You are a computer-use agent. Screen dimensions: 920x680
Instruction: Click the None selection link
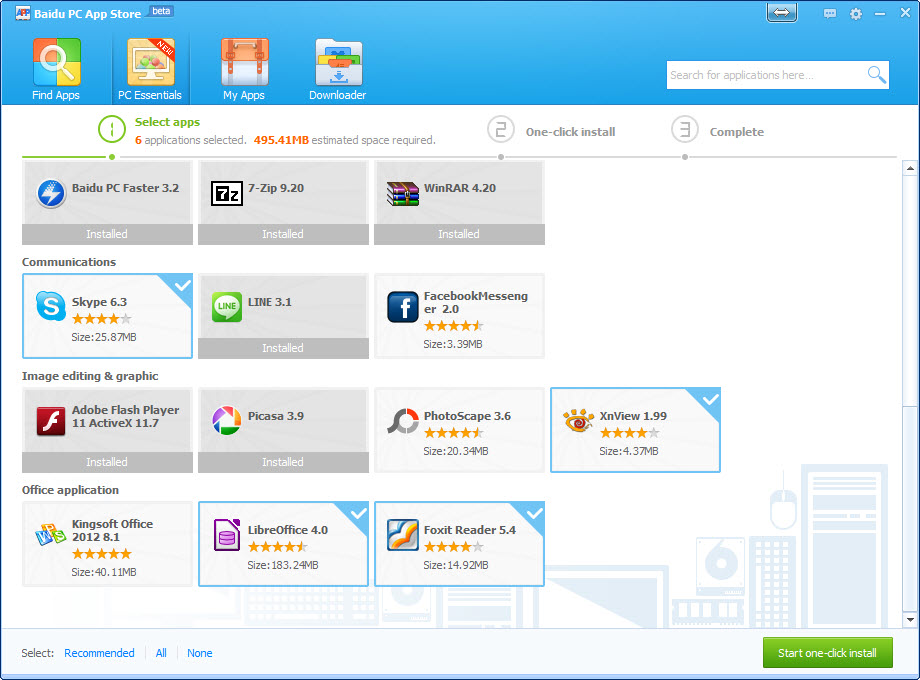point(199,653)
